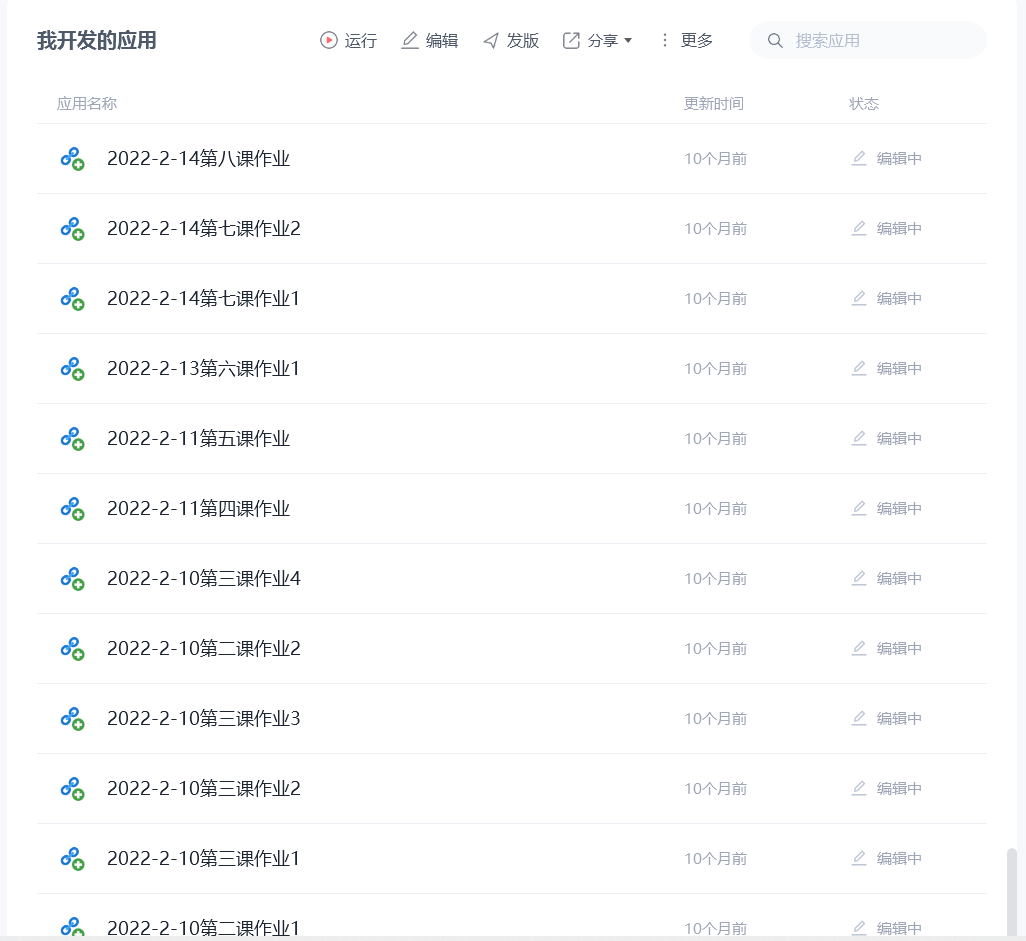Click the 编辑中 status link of 2022-2-10第三课作业4

click(899, 578)
